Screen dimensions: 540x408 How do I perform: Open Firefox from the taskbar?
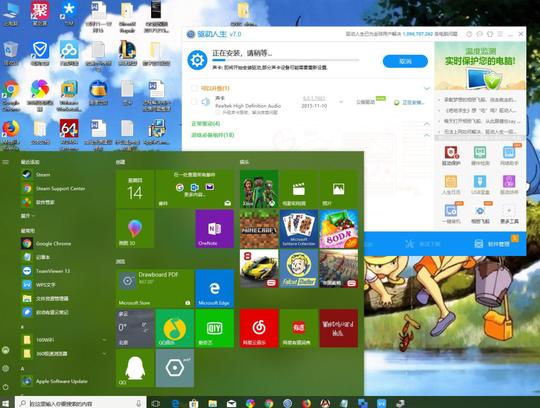coord(306,403)
